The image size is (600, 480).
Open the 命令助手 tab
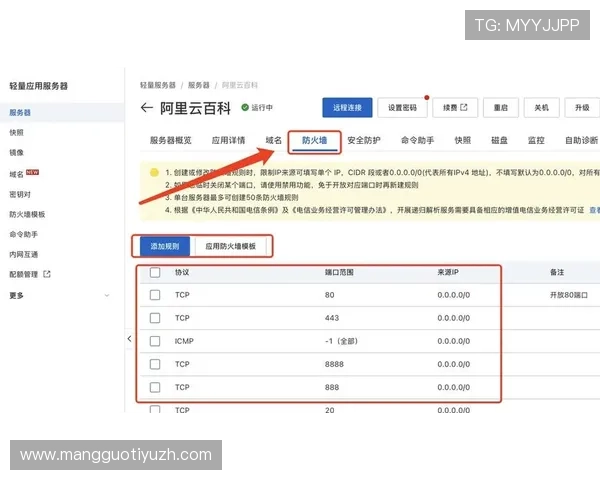417,140
